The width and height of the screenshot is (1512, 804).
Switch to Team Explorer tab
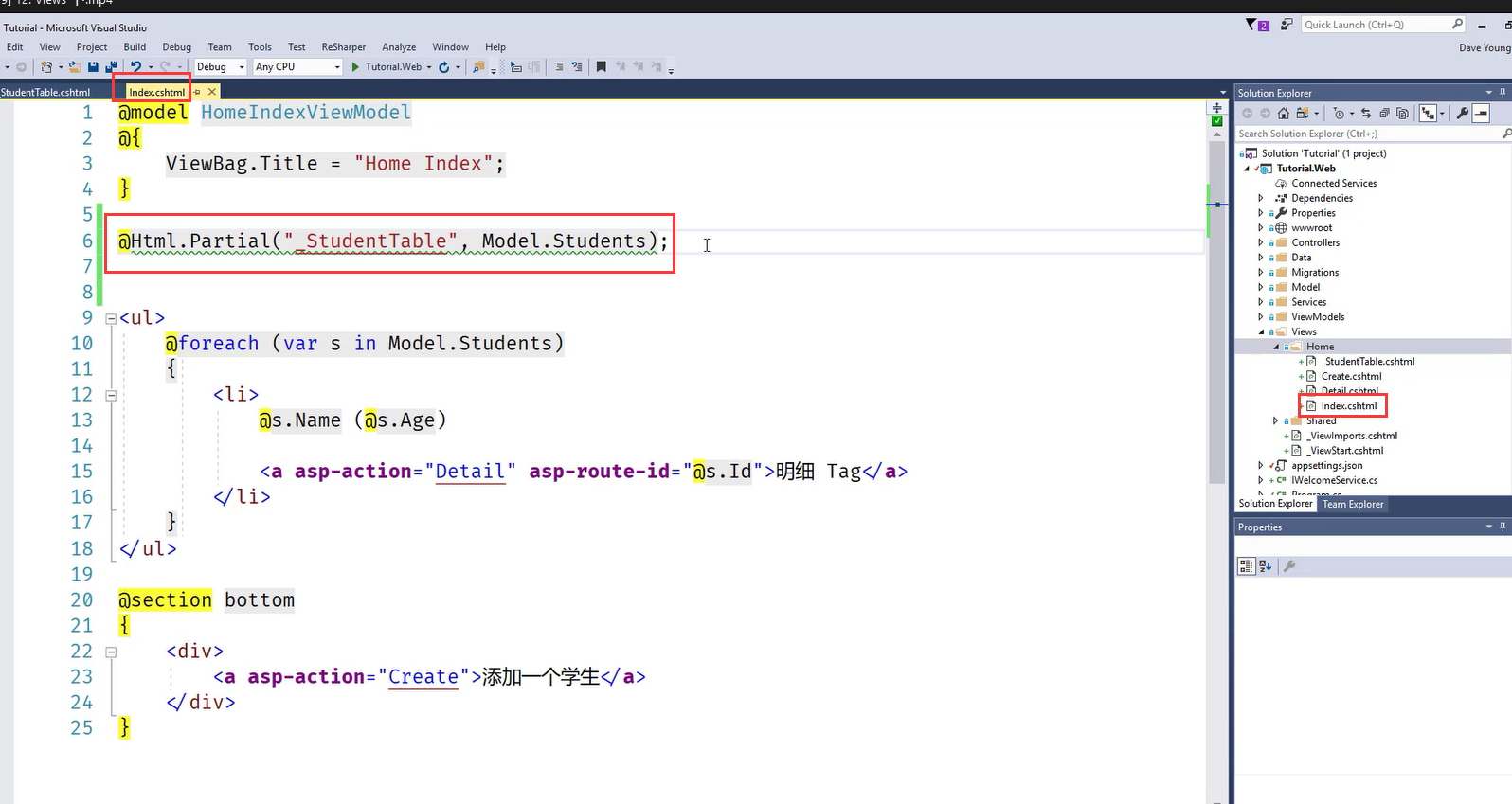click(1352, 504)
